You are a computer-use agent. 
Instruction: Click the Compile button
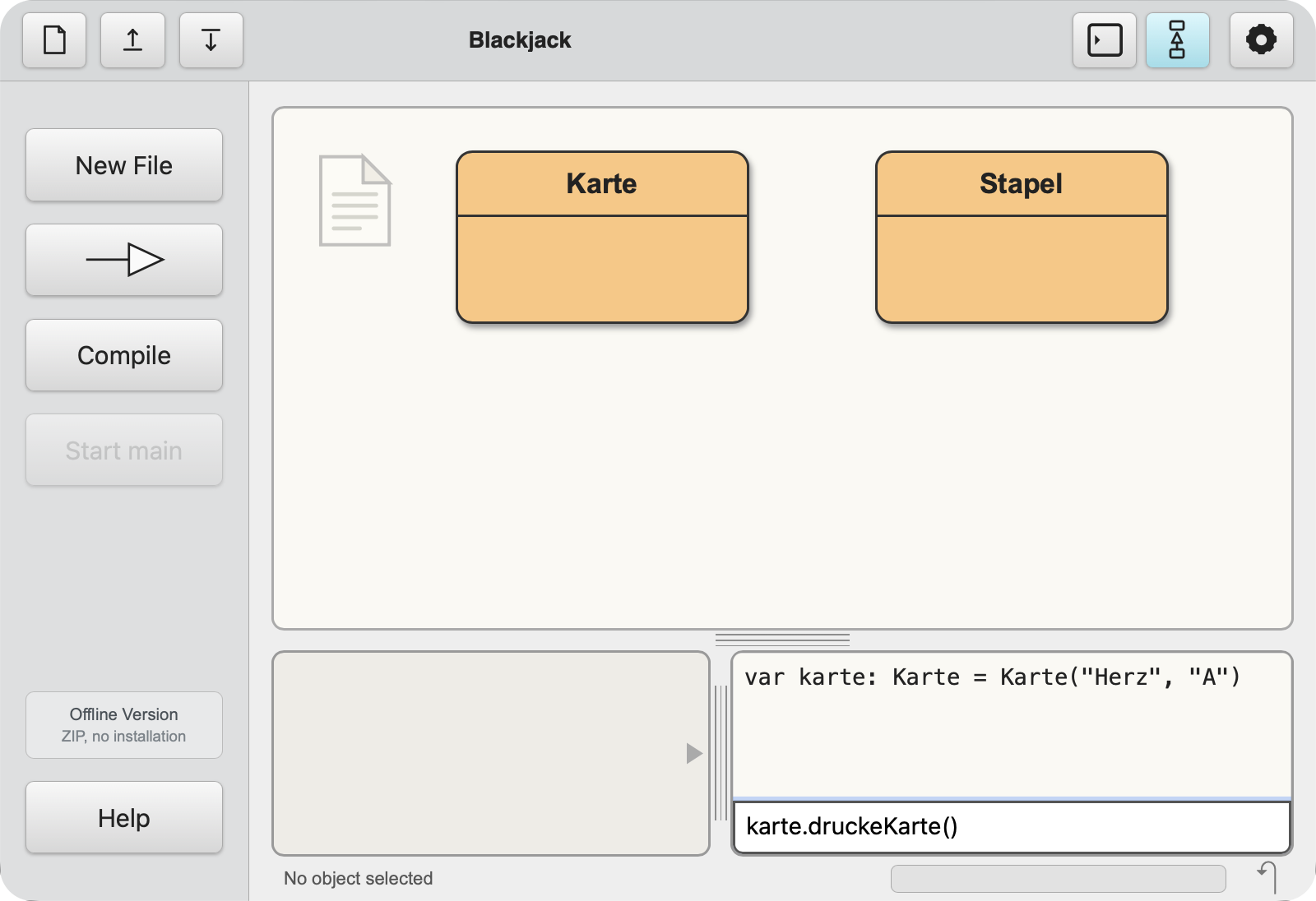[124, 355]
